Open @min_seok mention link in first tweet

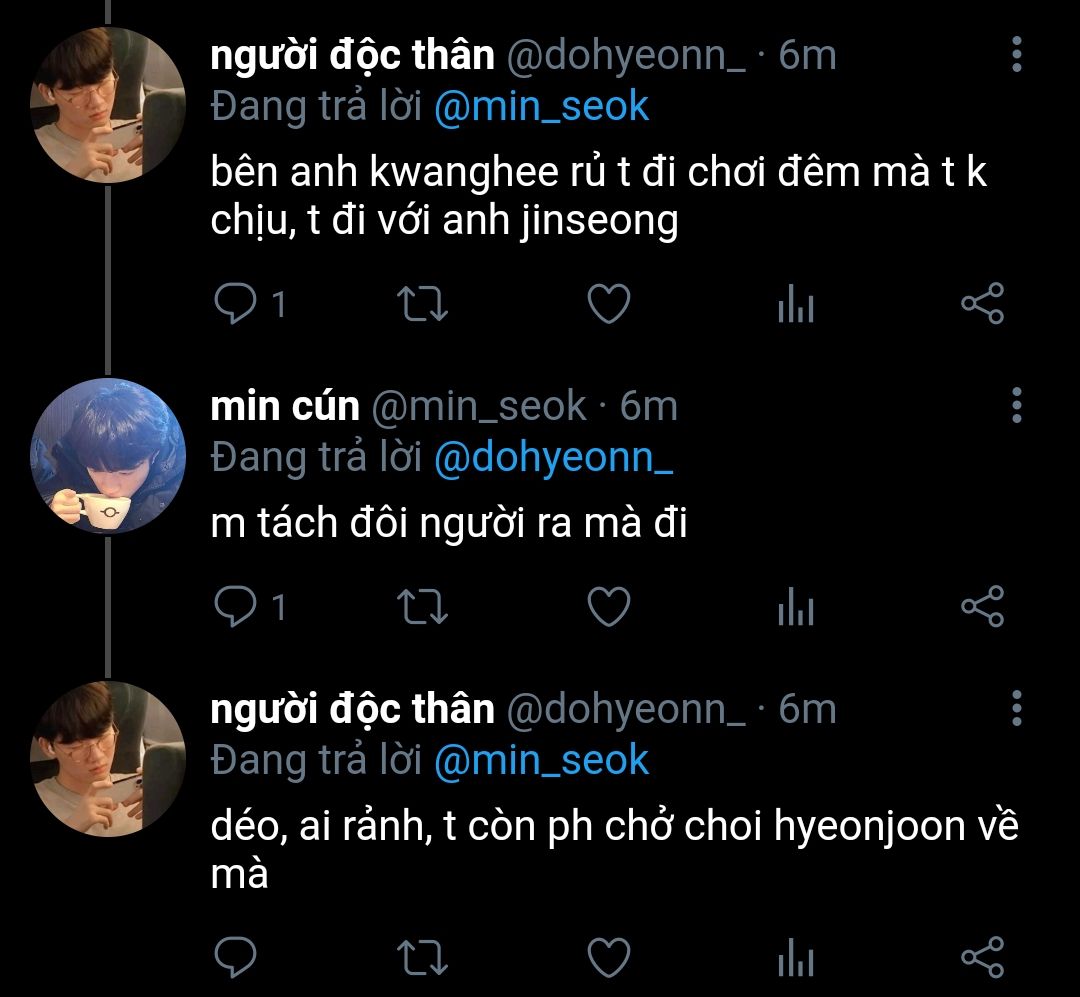[541, 107]
